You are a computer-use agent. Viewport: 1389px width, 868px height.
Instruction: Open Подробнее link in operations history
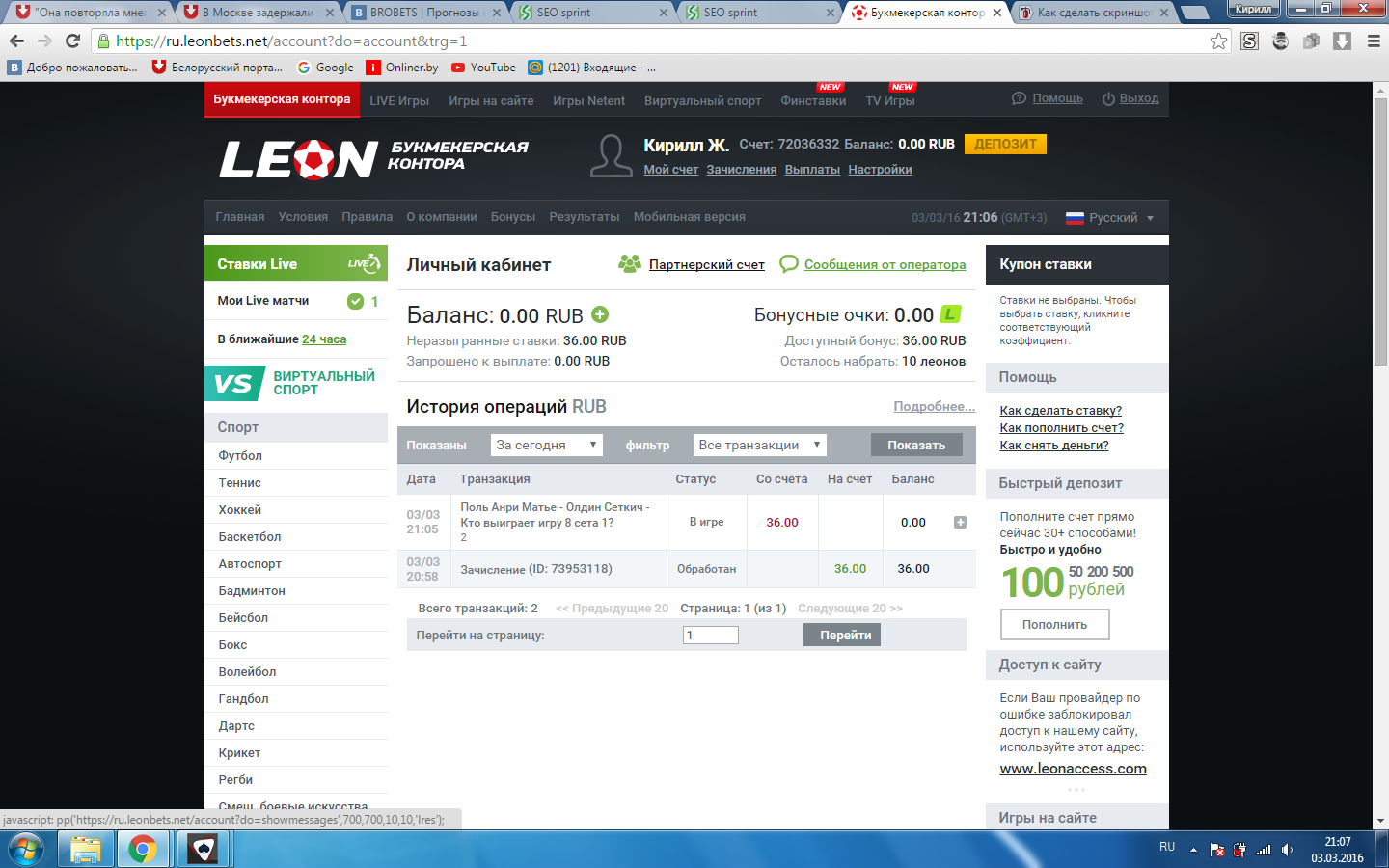[x=934, y=407]
